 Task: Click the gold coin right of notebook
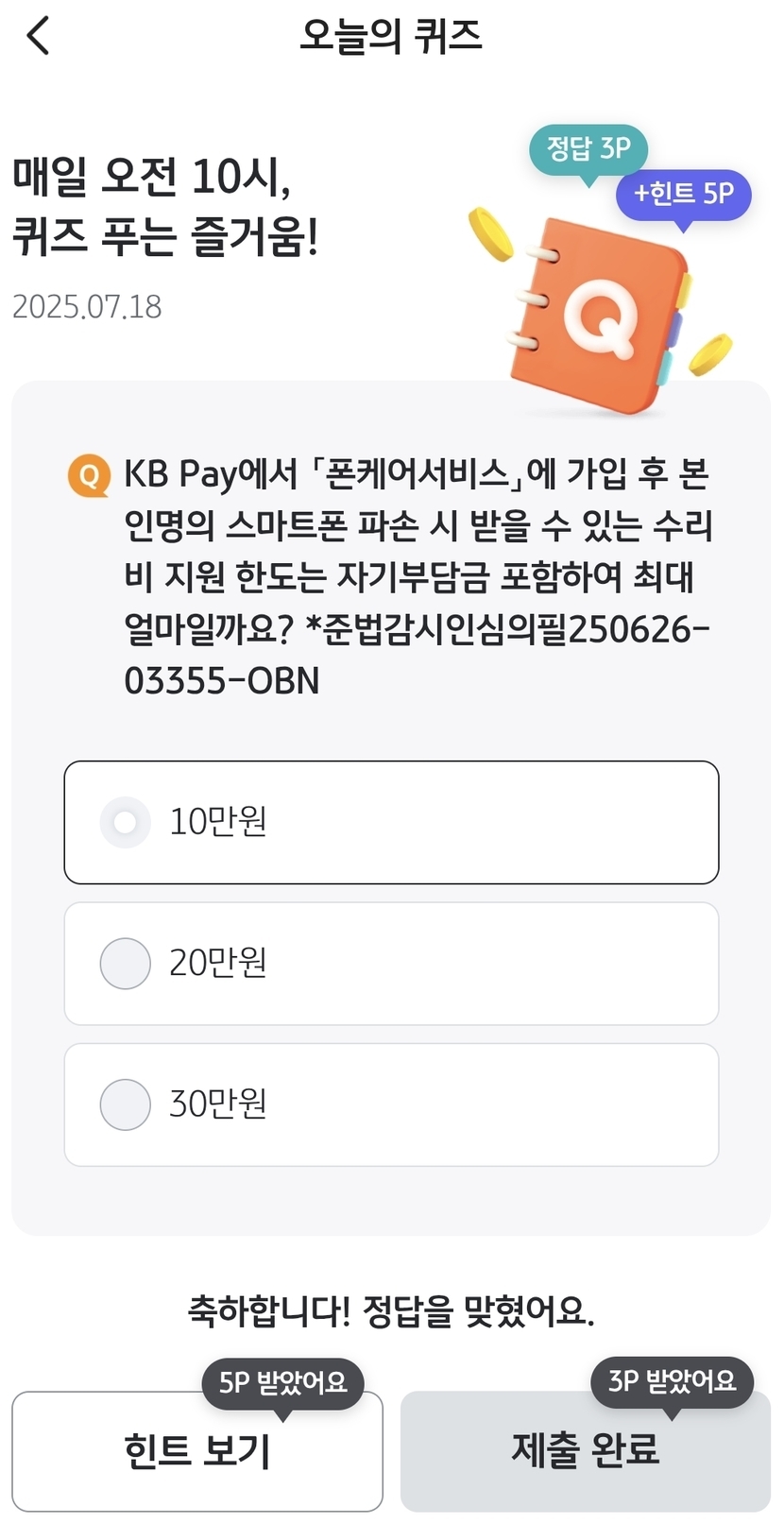coord(710,353)
